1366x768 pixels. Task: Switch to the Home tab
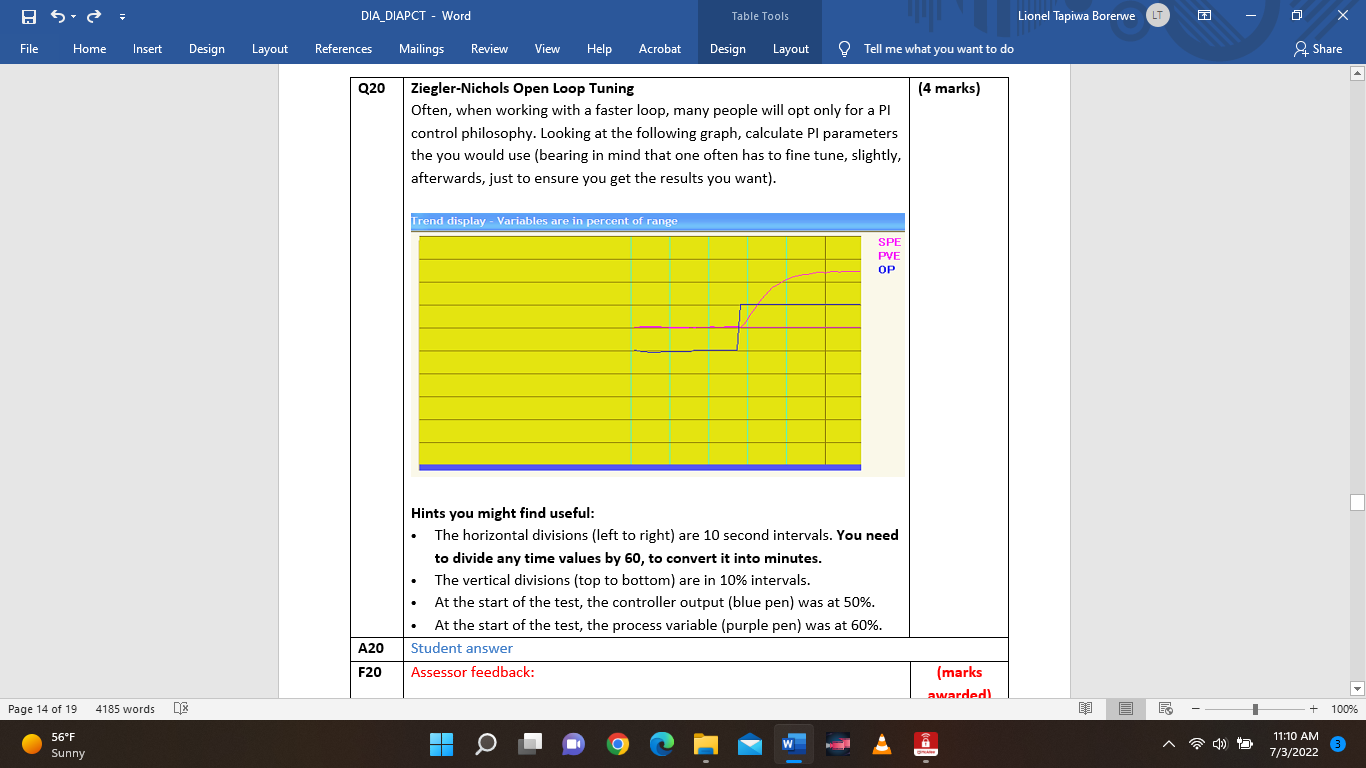pyautogui.click(x=89, y=48)
